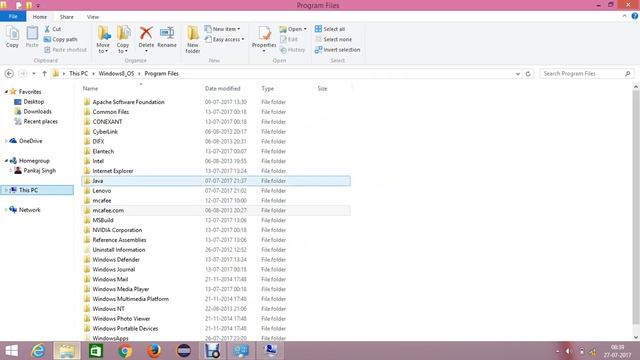Viewport: 640px width, 360px height.
Task: Select the Windows Media Player folder
Action: click(x=216, y=289)
